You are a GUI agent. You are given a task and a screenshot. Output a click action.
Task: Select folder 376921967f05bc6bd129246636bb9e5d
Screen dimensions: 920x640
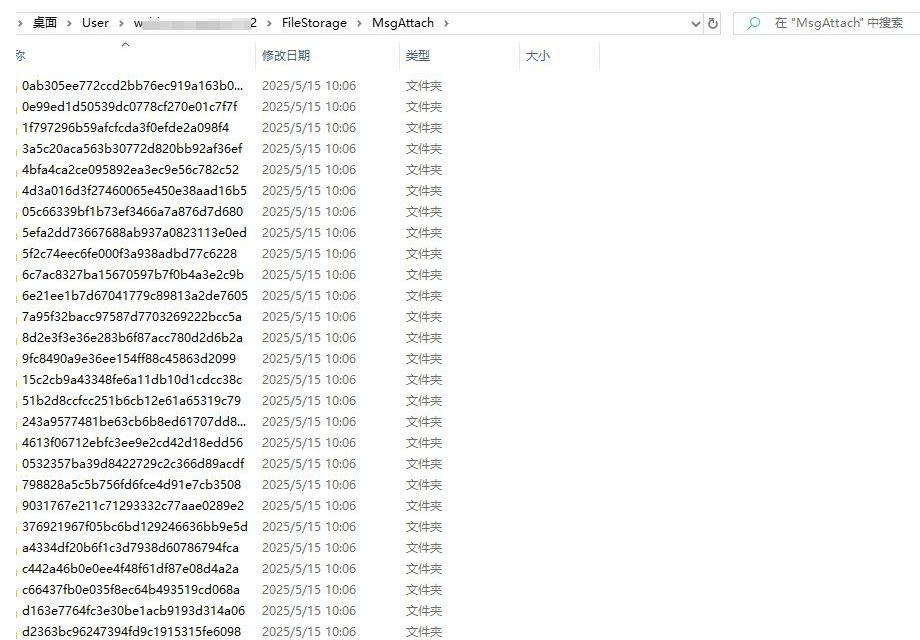(135, 527)
